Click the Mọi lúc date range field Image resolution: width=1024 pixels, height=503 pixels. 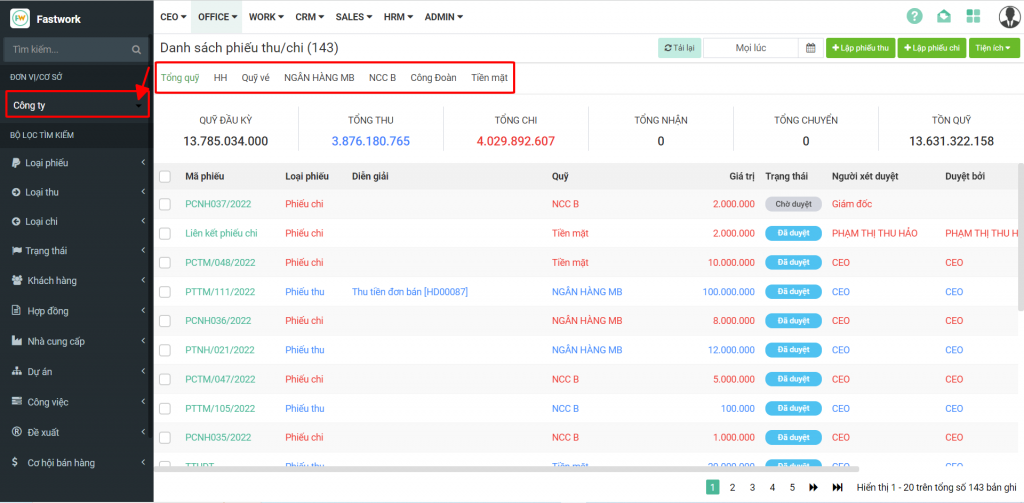(750, 47)
